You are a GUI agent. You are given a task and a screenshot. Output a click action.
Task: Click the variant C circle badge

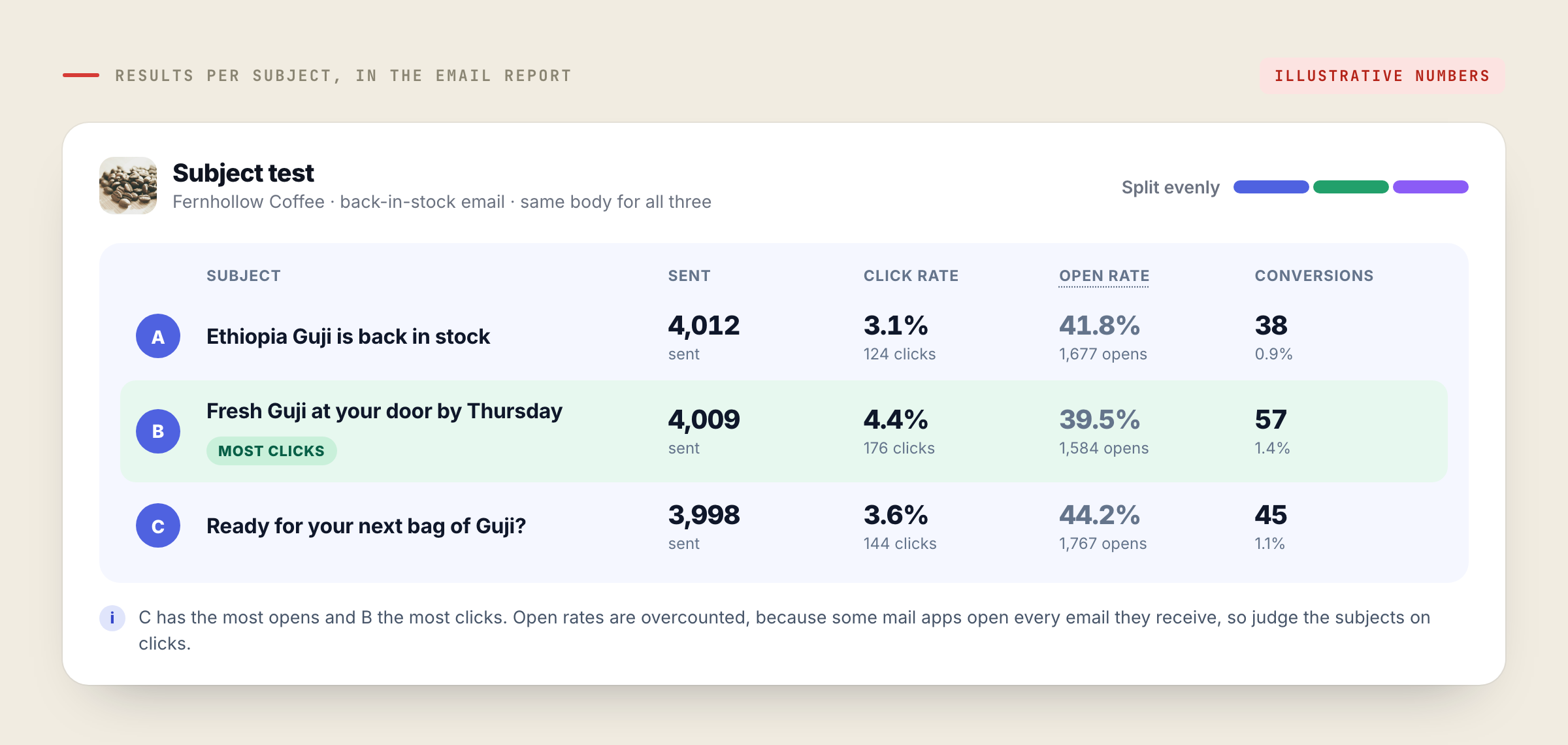158,525
